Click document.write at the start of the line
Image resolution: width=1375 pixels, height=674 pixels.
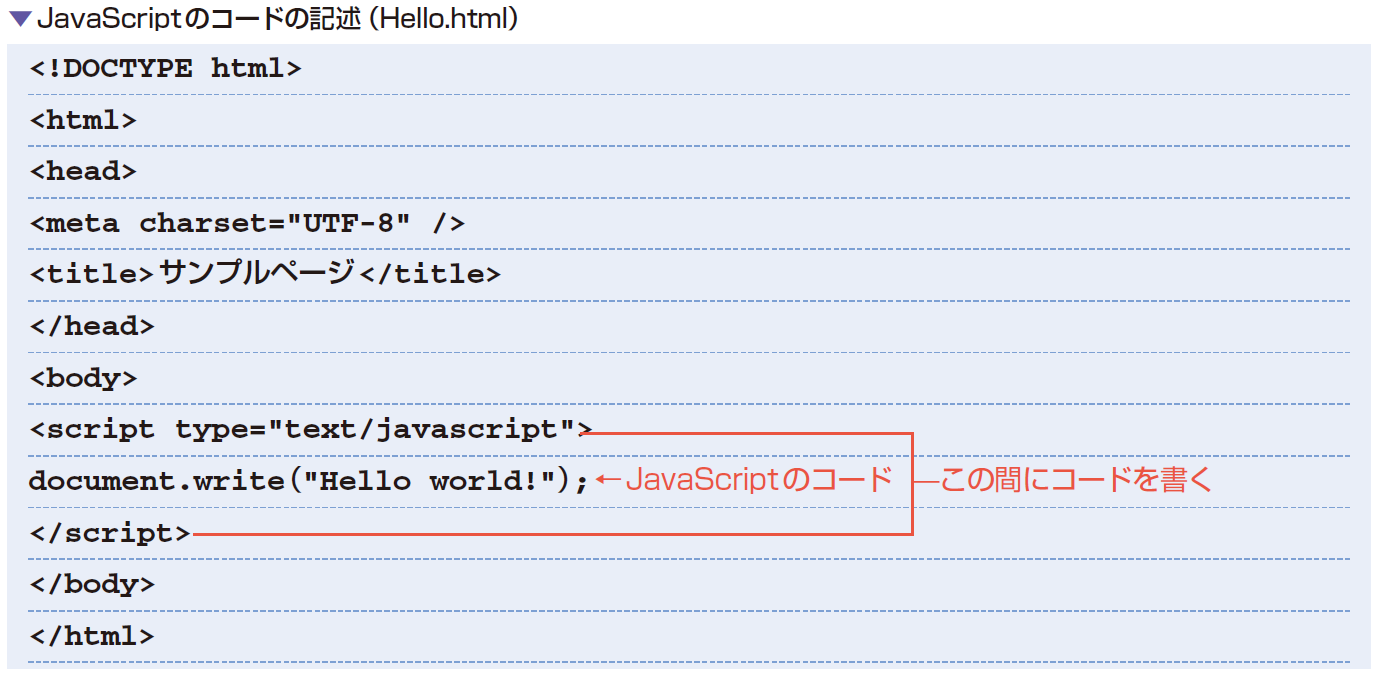click(156, 481)
